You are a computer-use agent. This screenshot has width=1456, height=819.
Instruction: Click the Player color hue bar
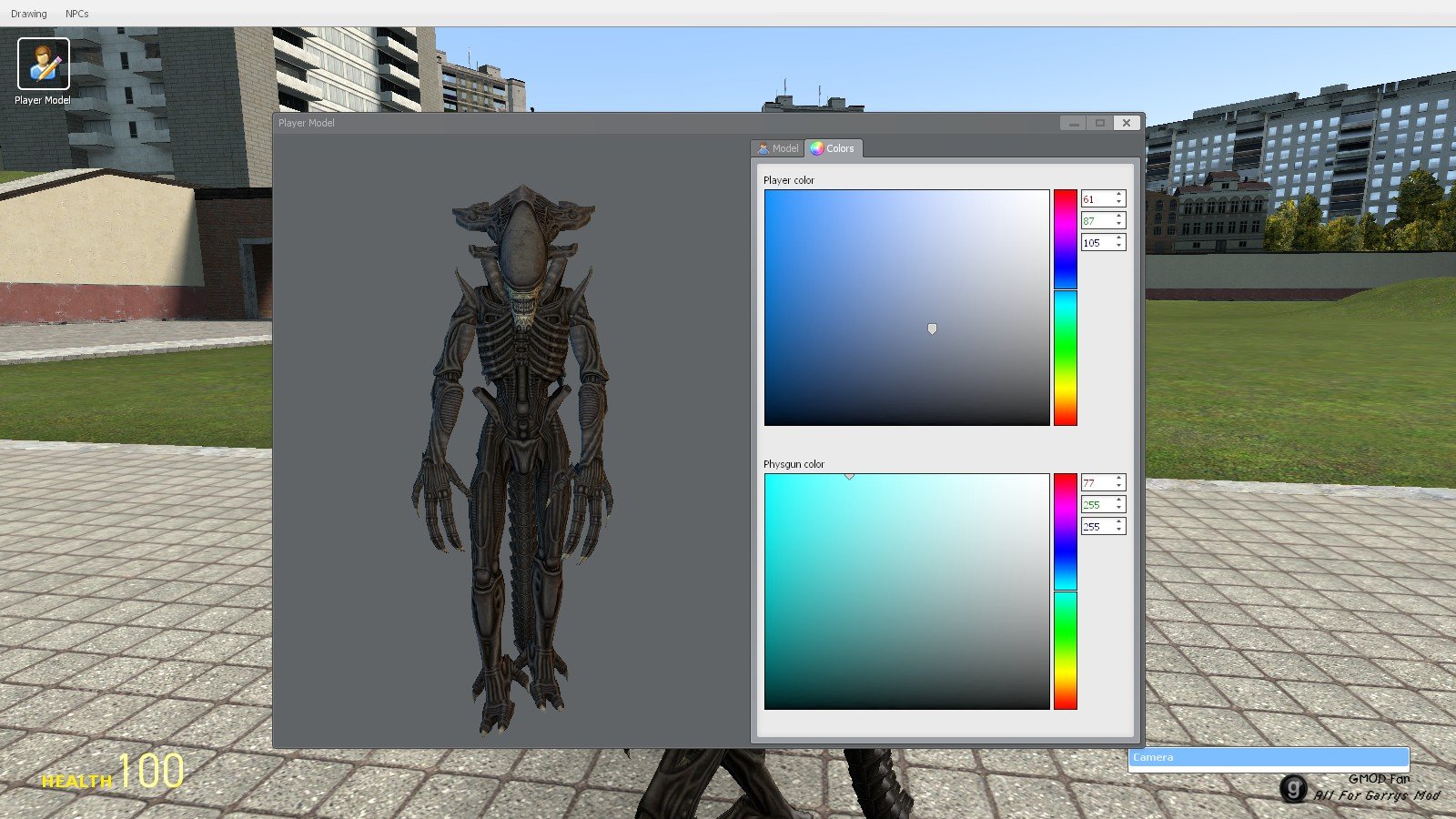pyautogui.click(x=1065, y=308)
